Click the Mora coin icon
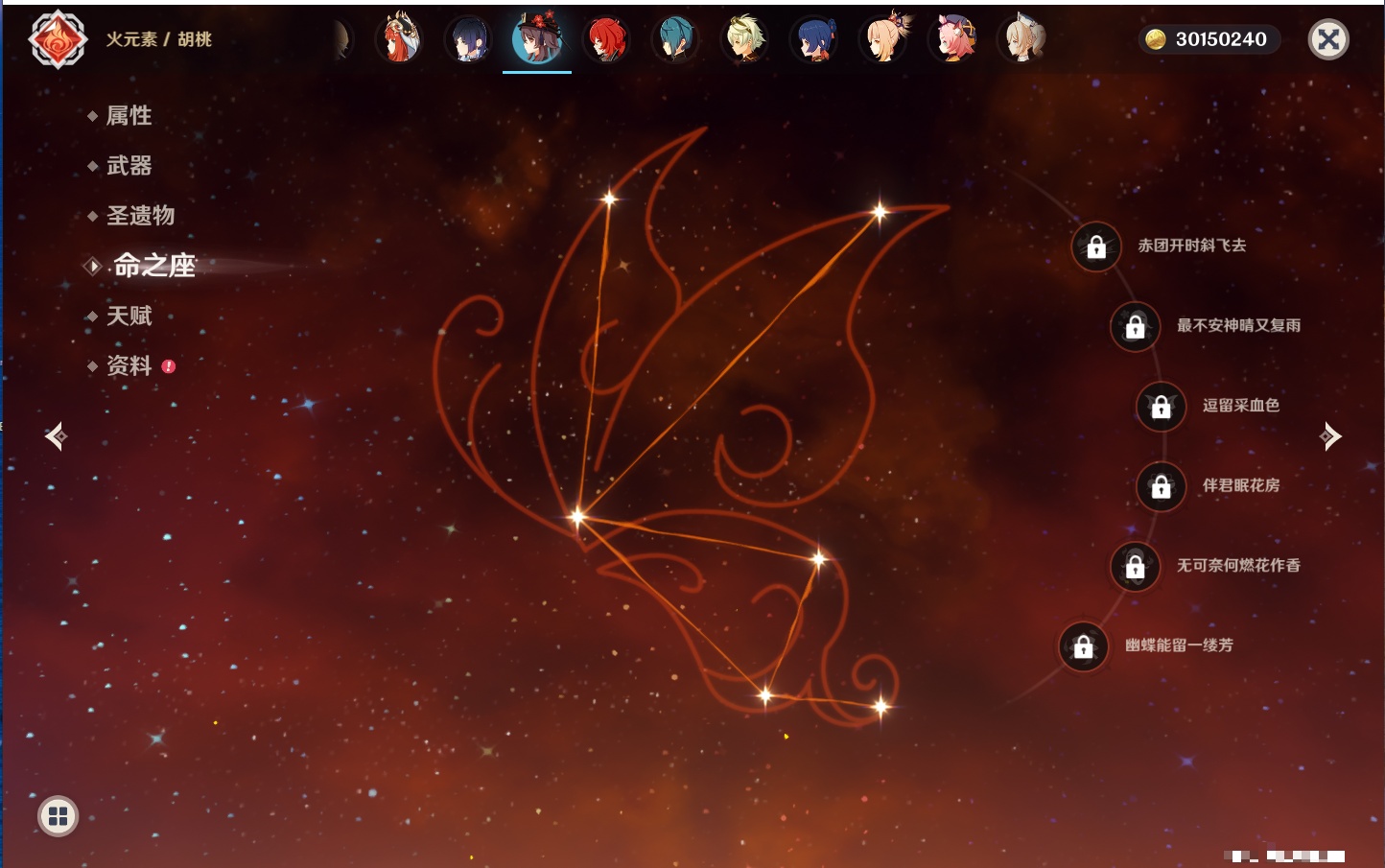This screenshot has height=868, width=1385. (1156, 39)
